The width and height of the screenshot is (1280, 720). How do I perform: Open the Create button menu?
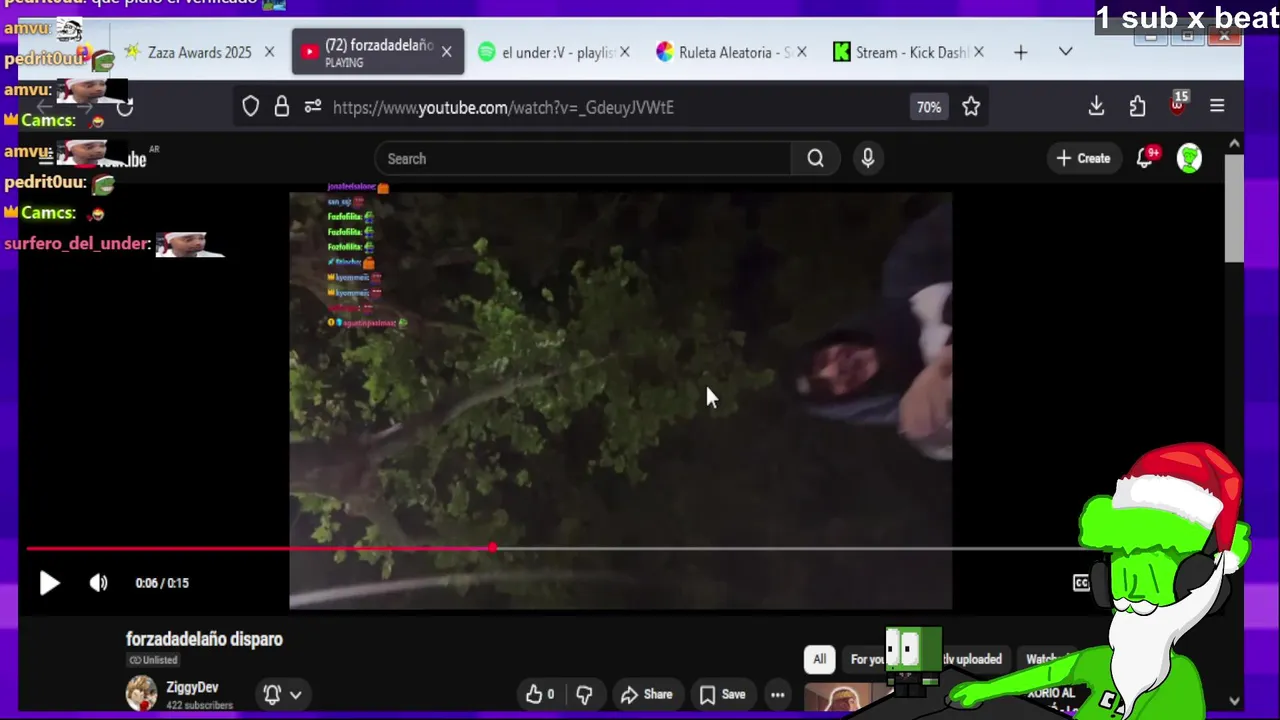pyautogui.click(x=1083, y=158)
